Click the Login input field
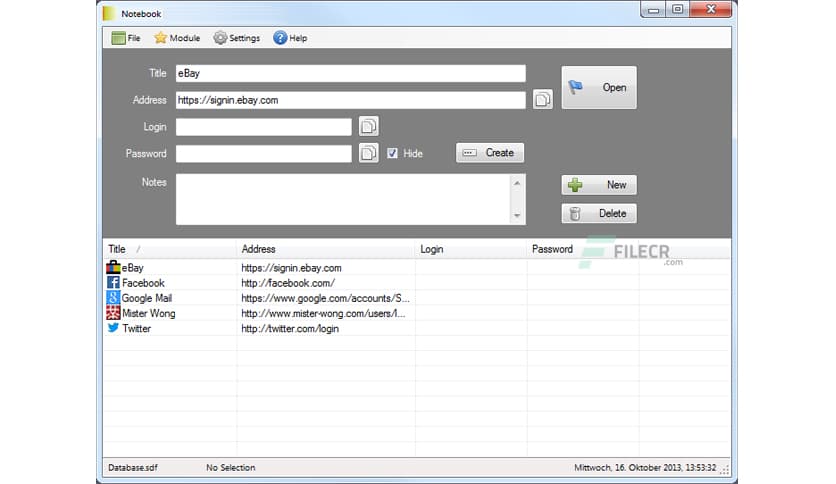Image resolution: width=836 pixels, height=484 pixels. pos(264,127)
